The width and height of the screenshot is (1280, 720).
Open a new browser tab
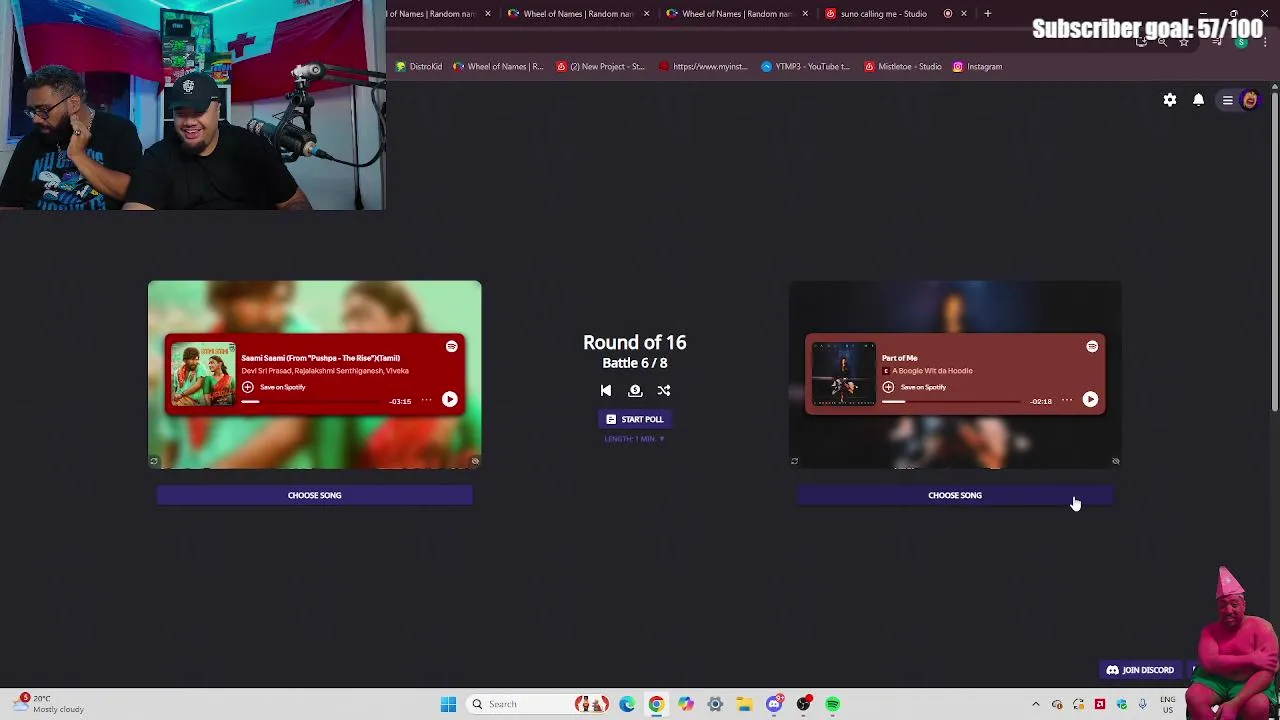(987, 14)
